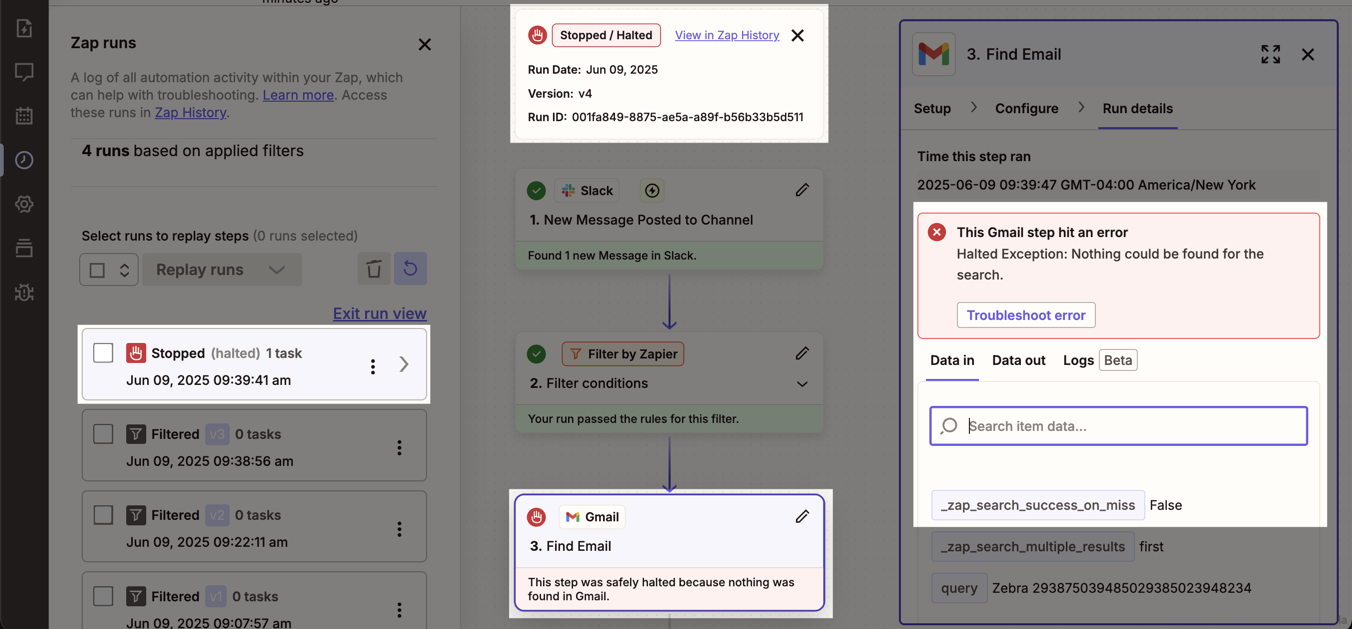
Task: Expand the Filter conditions step details
Action: [802, 384]
